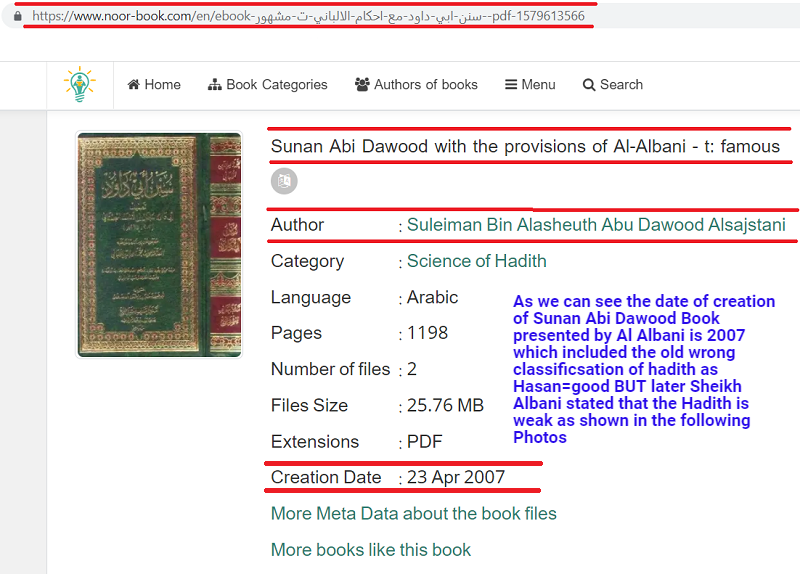Click the hamburger Menu icon
Screen dimensions: 800x574
(511, 85)
